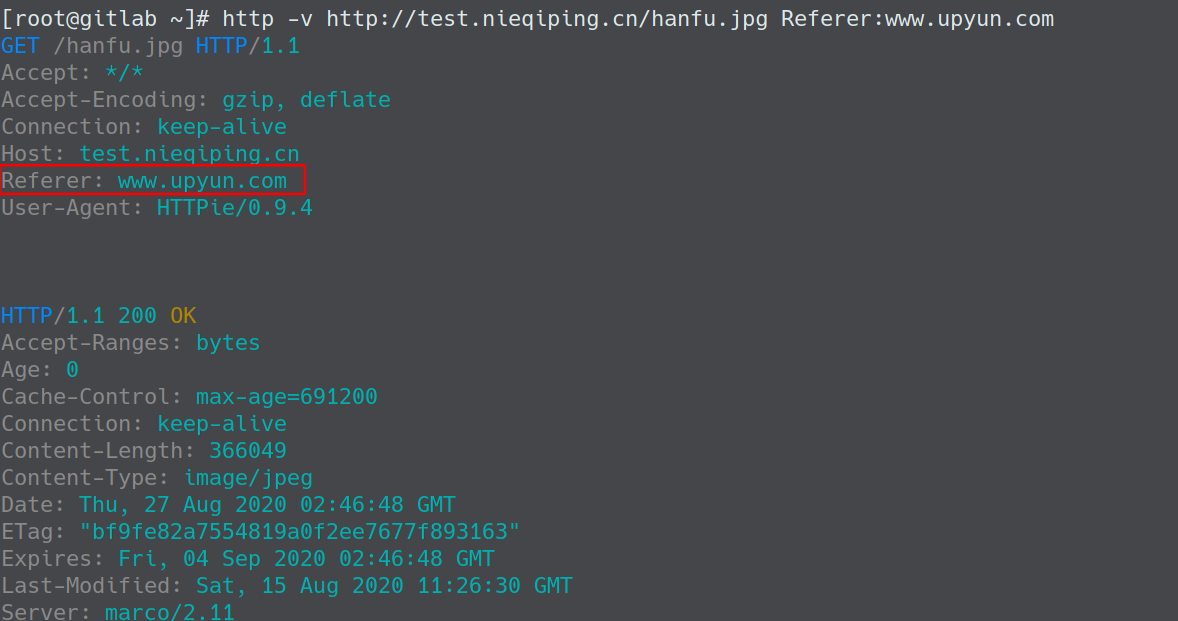Click the Server value marco/2.11

pyautogui.click(x=170, y=611)
